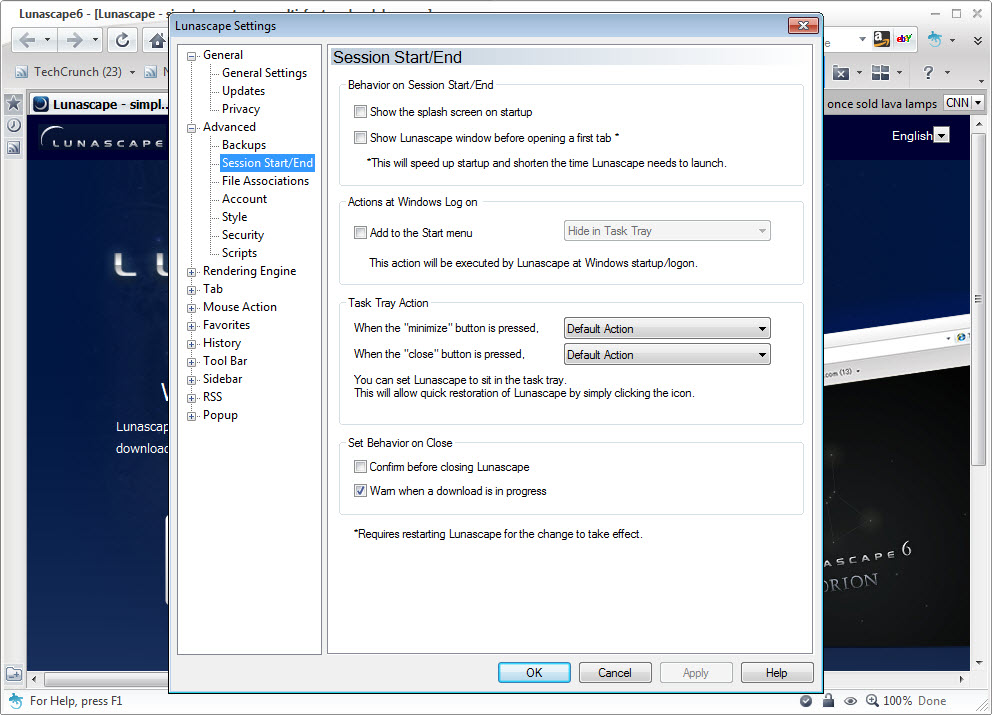
Task: Select General Settings in the settings tree
Action: point(264,73)
